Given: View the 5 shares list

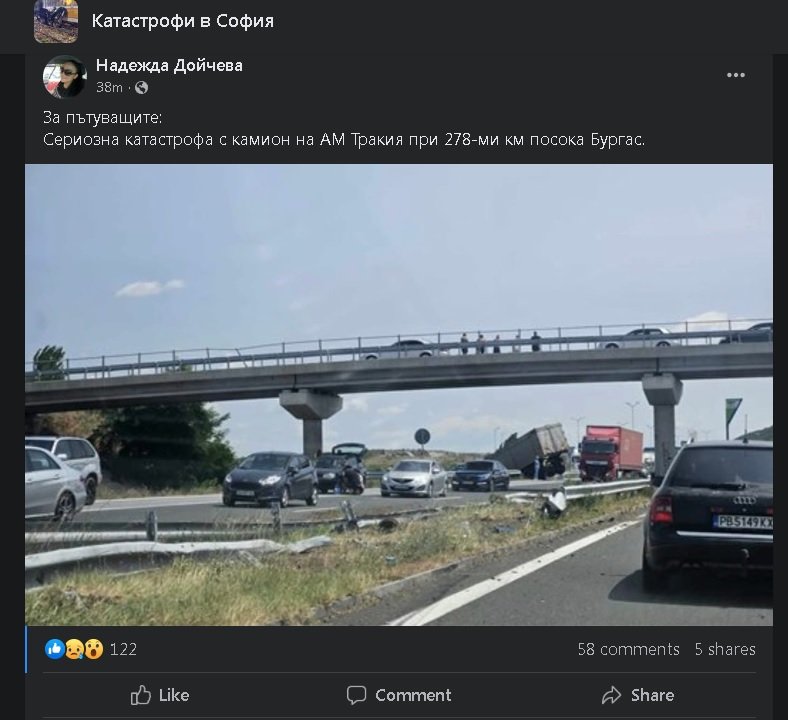Looking at the screenshot, I should tap(725, 649).
